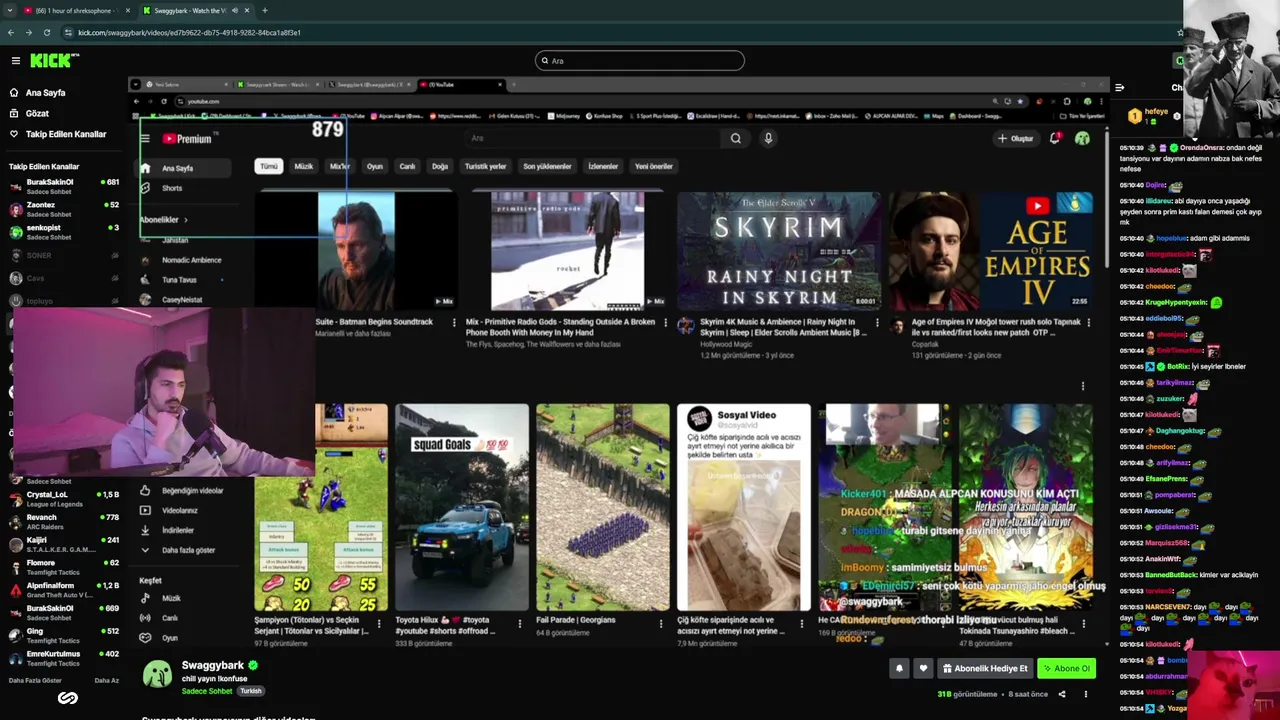Close the Swaggybark browser tab
Image resolution: width=1280 pixels, height=720 pixels.
coord(246,10)
